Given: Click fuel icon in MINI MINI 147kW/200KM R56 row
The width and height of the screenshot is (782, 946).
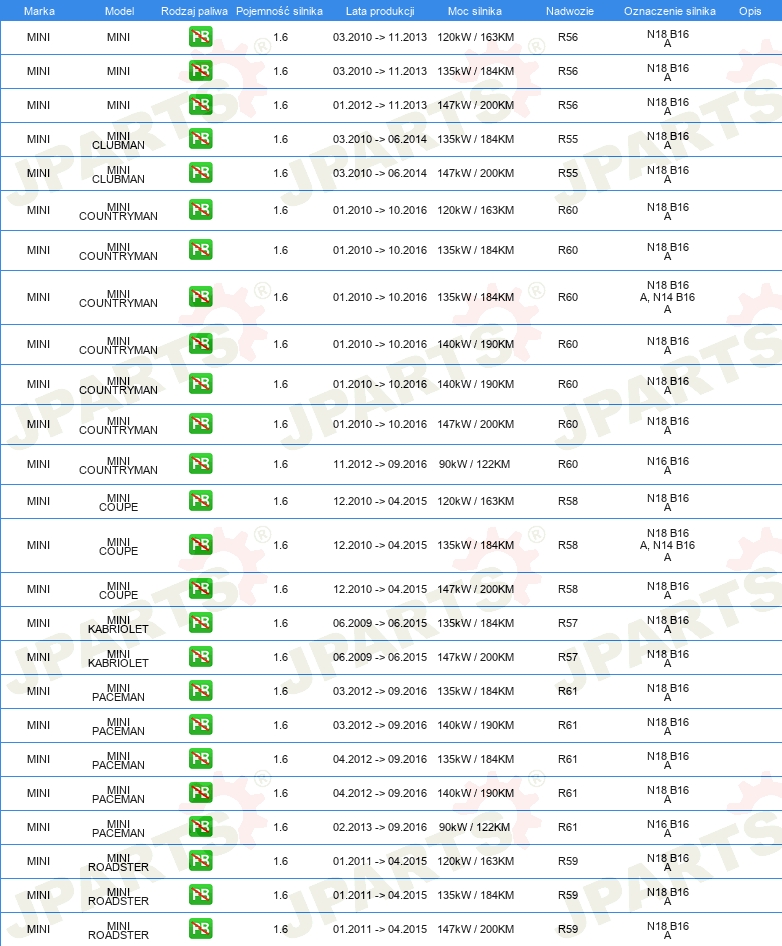Looking at the screenshot, I should (200, 105).
